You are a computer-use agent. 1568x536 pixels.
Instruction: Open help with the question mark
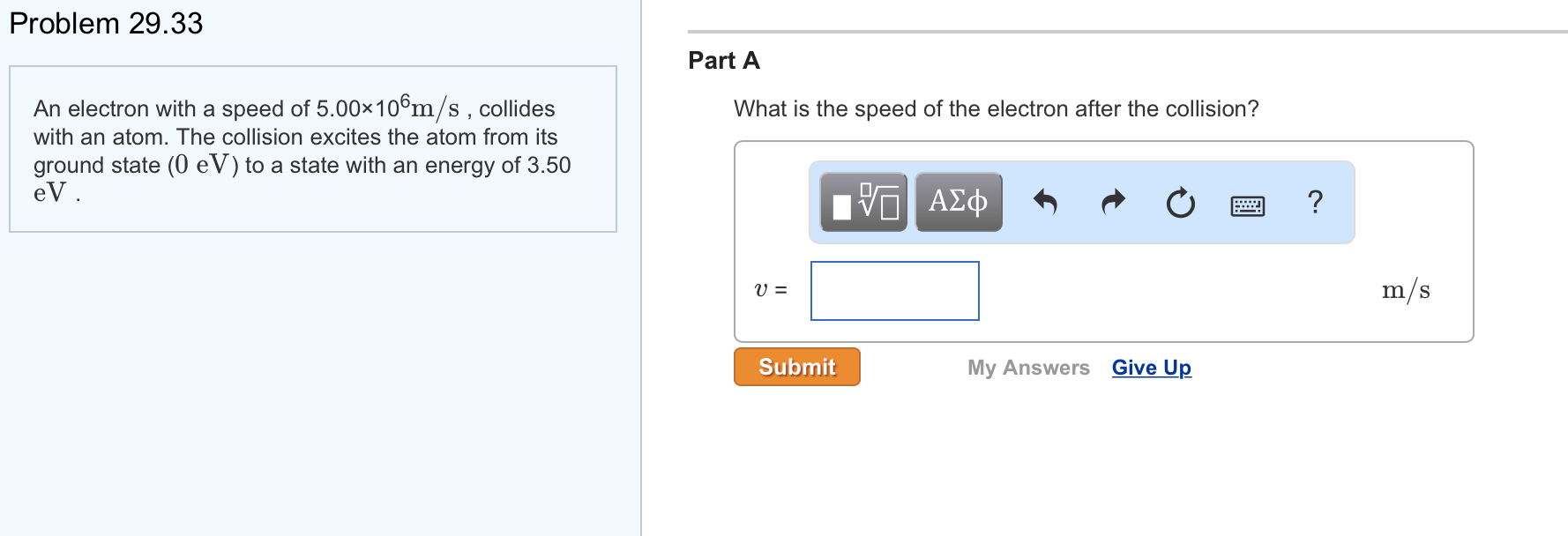point(1315,202)
